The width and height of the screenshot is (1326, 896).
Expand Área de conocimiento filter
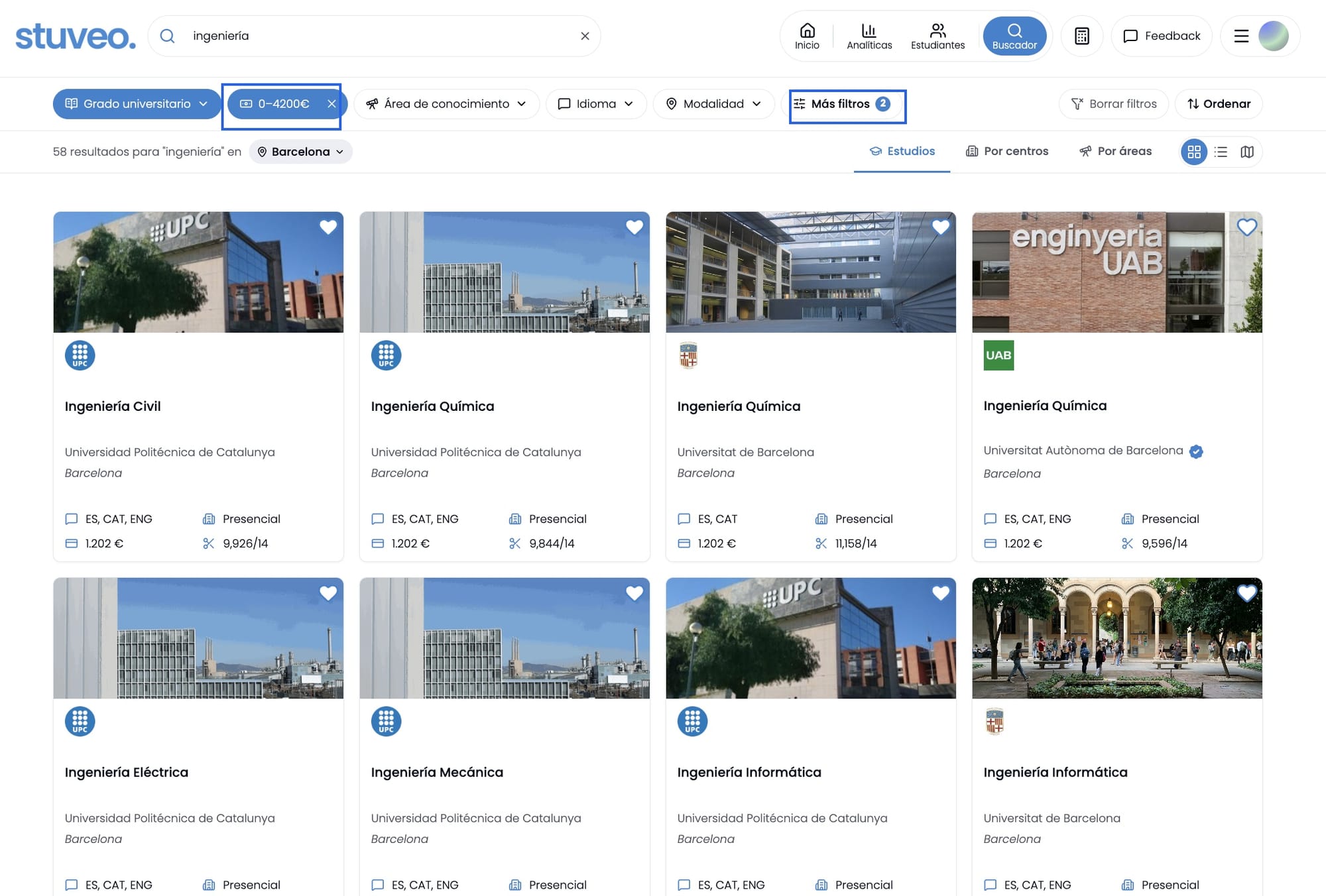446,104
